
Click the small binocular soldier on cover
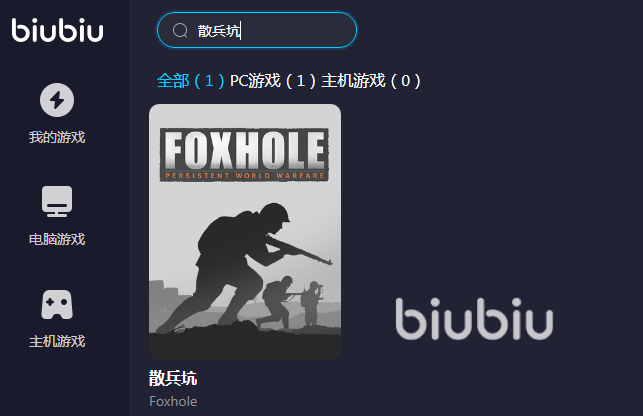coord(312,303)
